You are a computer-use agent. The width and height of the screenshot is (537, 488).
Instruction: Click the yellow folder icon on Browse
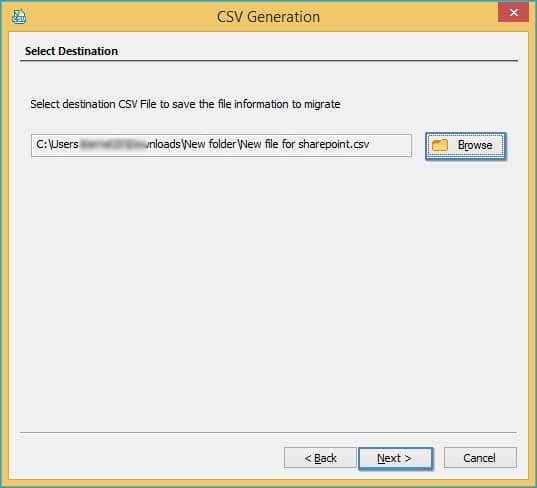(440, 145)
